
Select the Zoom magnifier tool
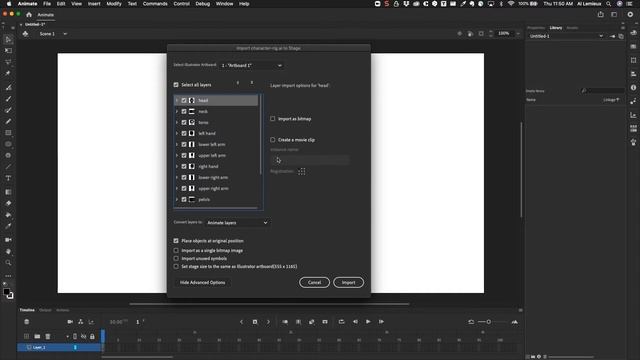pos(8,262)
